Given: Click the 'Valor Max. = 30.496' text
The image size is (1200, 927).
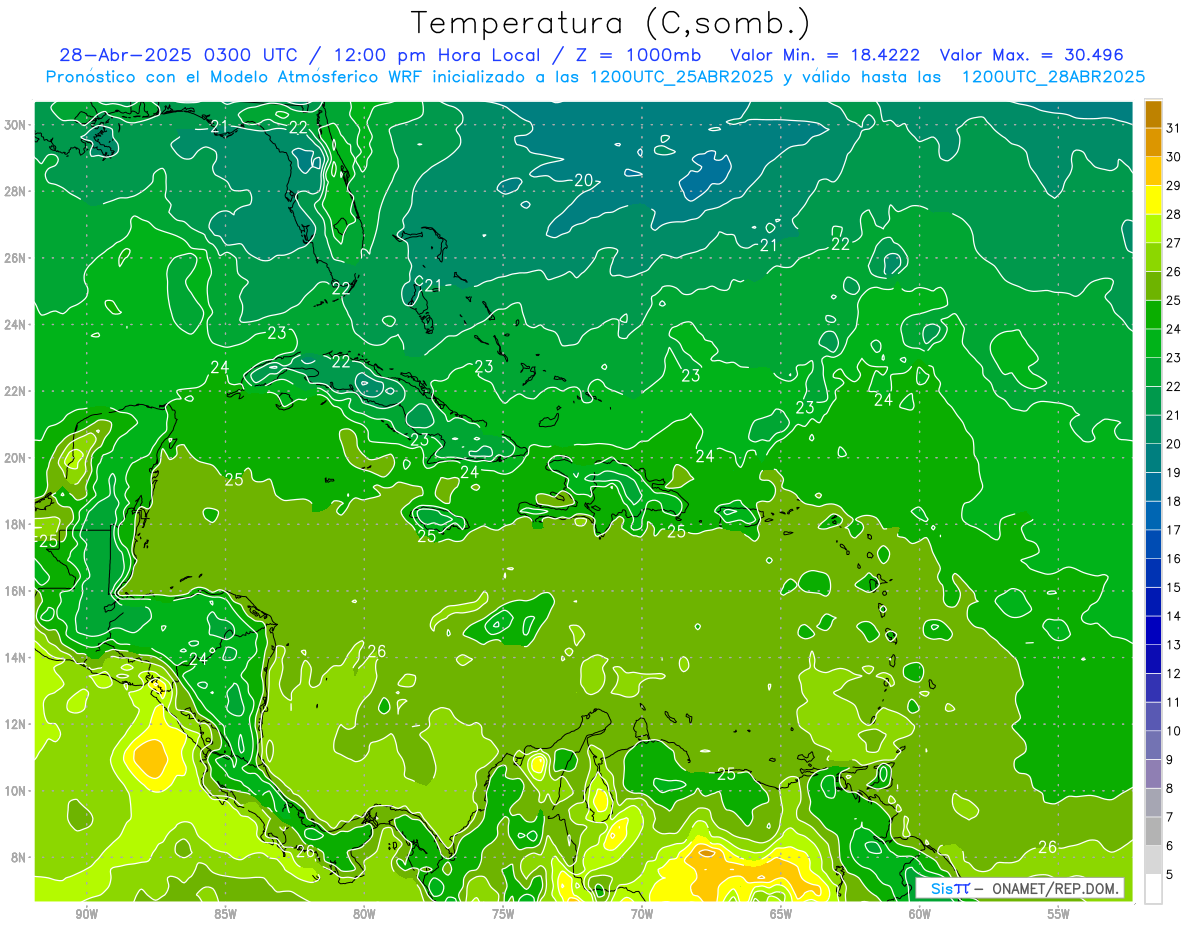Looking at the screenshot, I should (x=1032, y=55).
